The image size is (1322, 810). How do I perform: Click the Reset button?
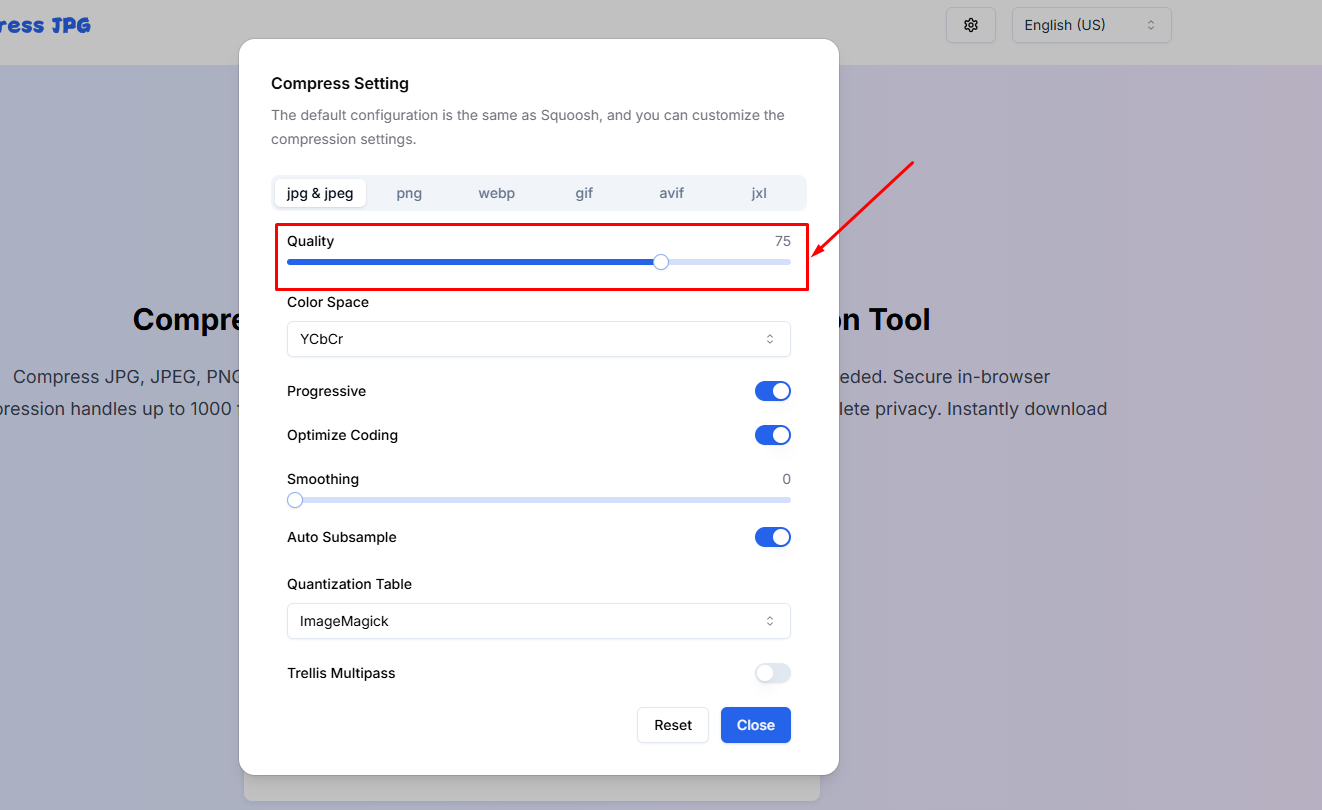pos(673,725)
